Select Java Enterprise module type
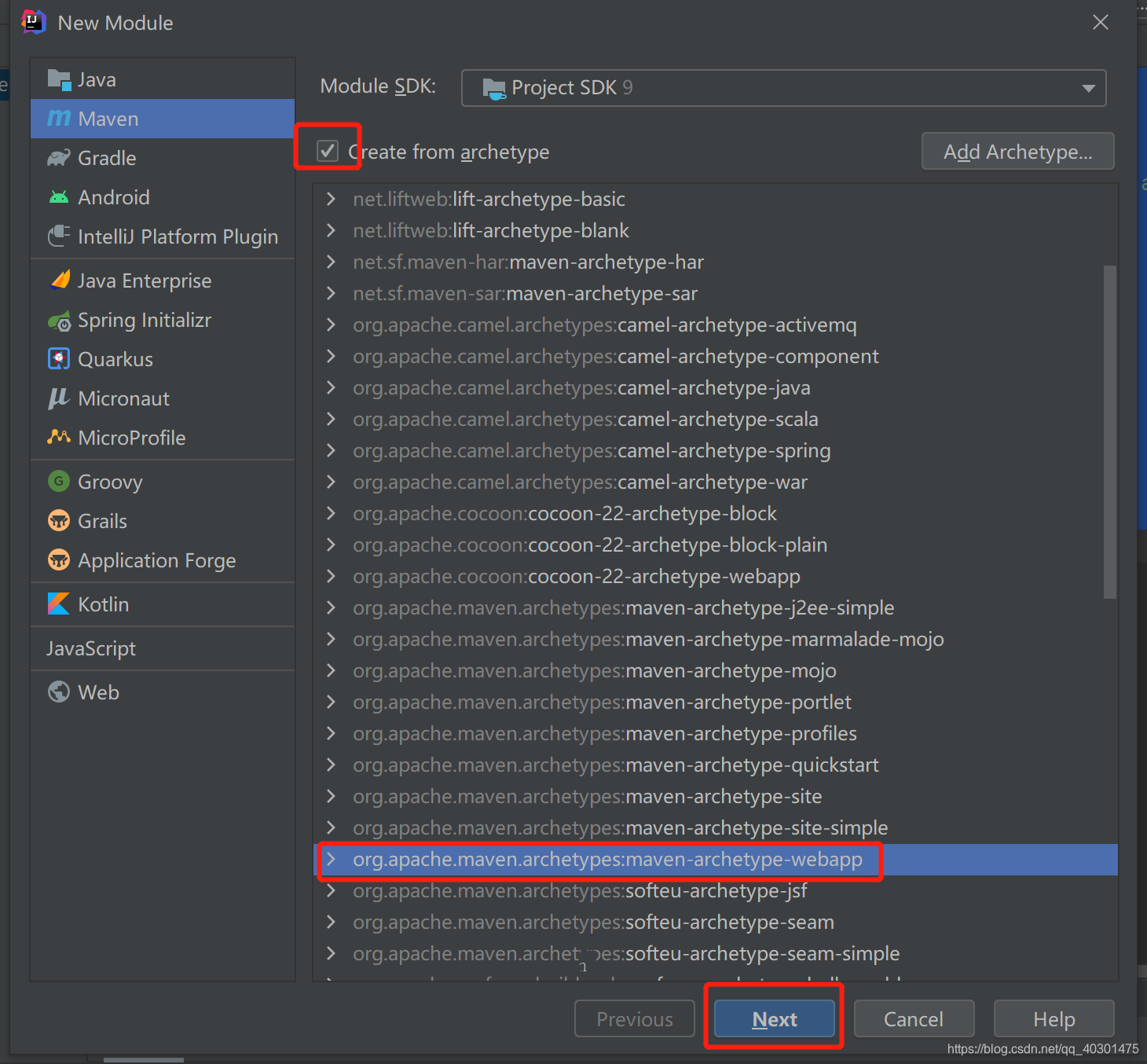 coord(163,281)
